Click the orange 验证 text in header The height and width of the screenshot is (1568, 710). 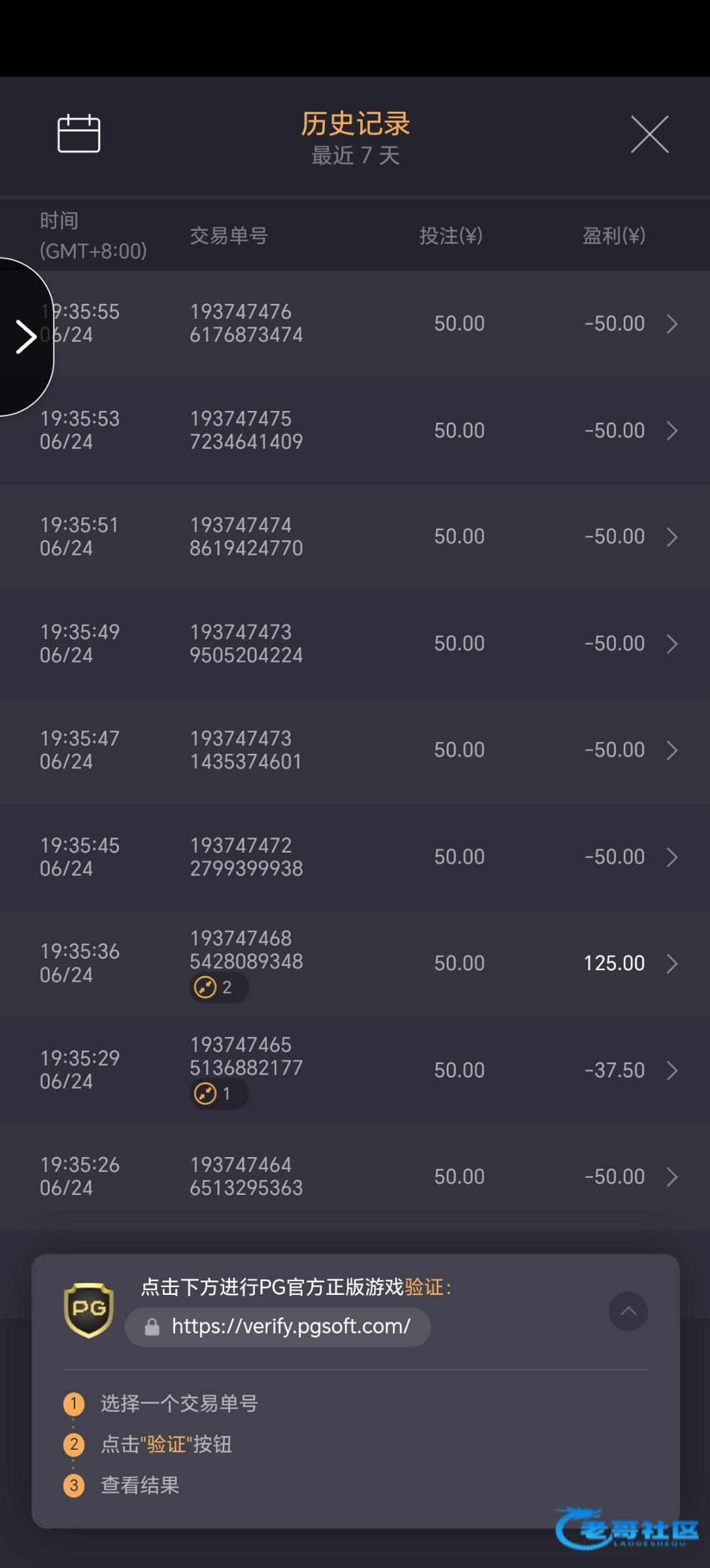tap(425, 1287)
